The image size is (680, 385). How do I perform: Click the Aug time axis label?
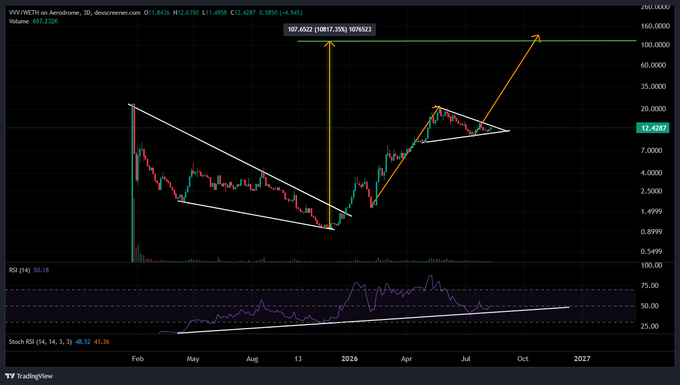click(x=252, y=359)
